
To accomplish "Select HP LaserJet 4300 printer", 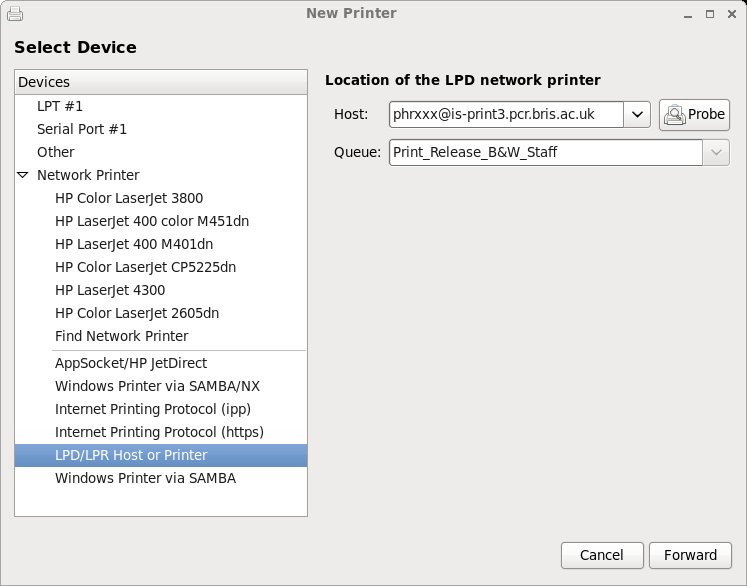I will tap(122, 290).
